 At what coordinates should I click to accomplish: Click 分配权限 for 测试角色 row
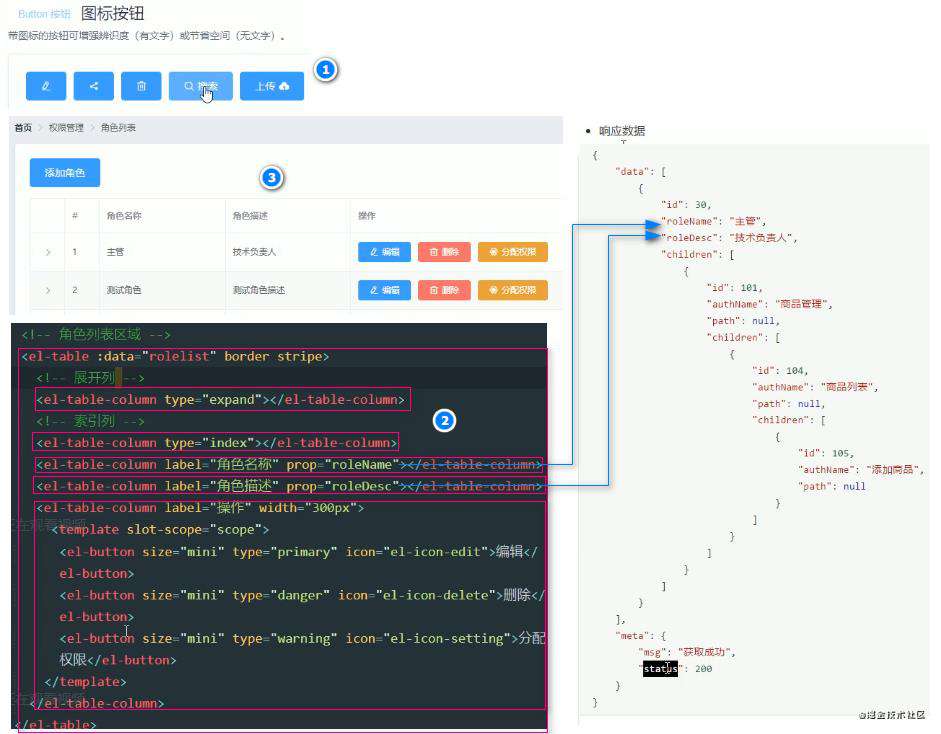pyautogui.click(x=513, y=290)
